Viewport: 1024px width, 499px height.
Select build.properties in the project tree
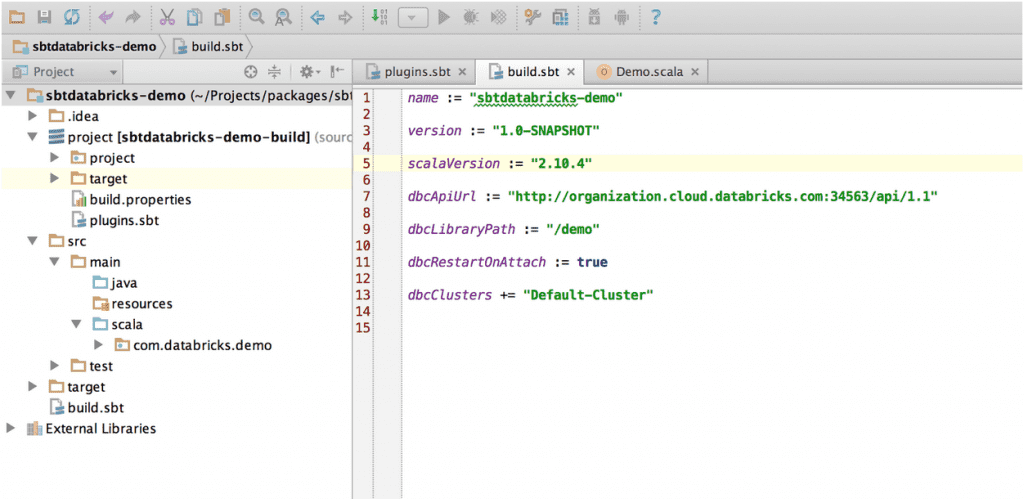[x=139, y=199]
